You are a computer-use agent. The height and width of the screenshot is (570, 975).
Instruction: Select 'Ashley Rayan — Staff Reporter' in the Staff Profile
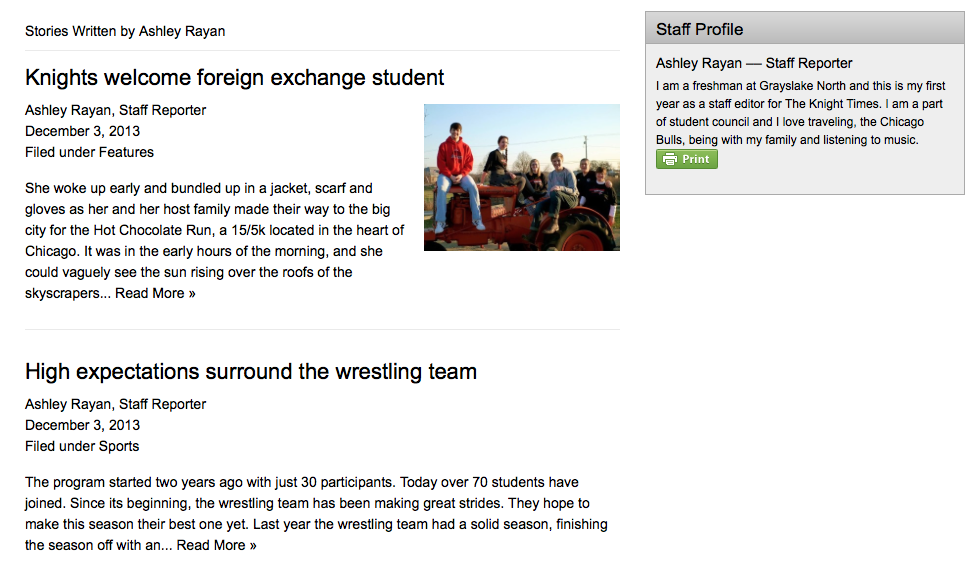(754, 63)
